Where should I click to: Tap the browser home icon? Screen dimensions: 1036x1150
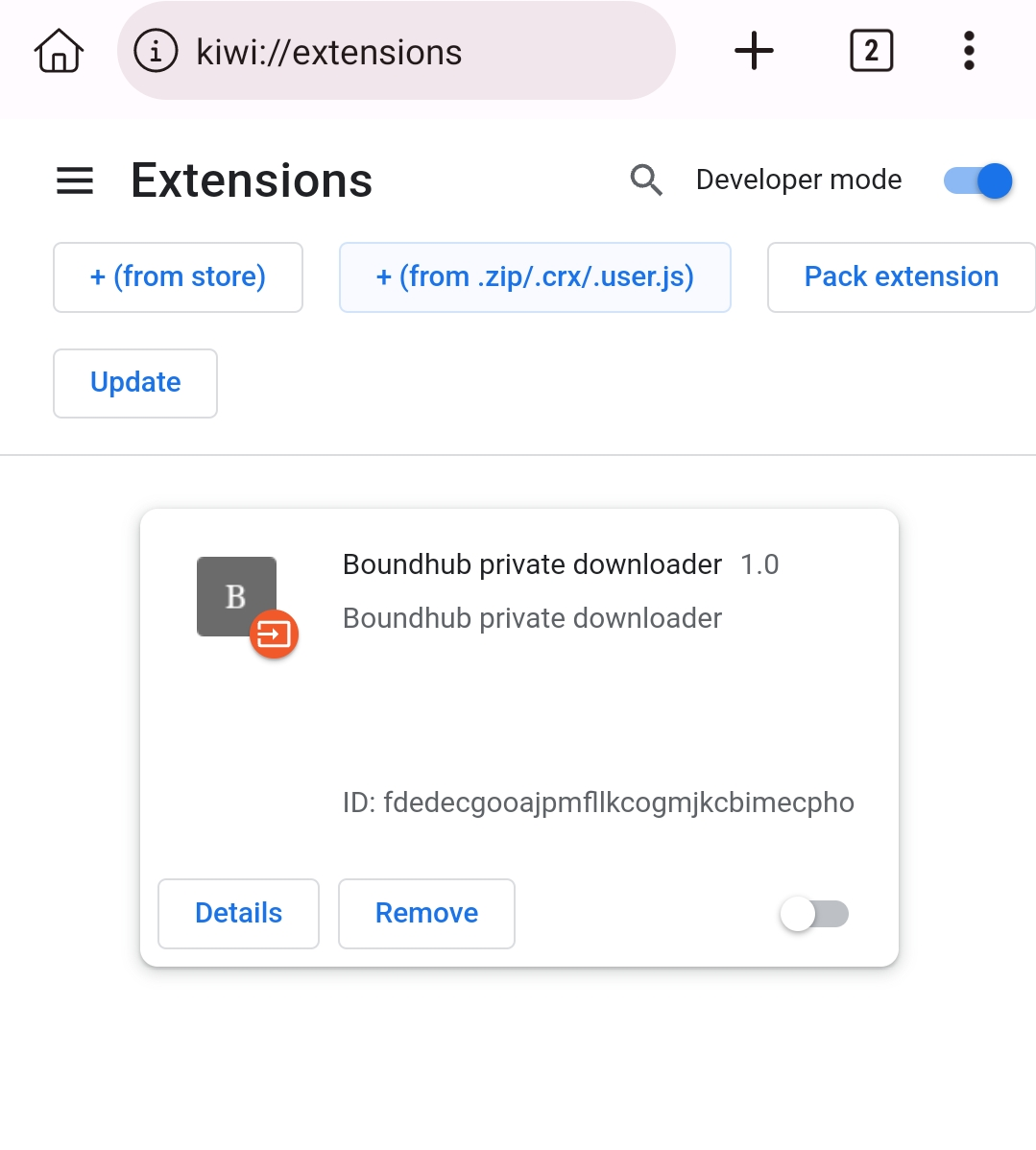(x=60, y=51)
